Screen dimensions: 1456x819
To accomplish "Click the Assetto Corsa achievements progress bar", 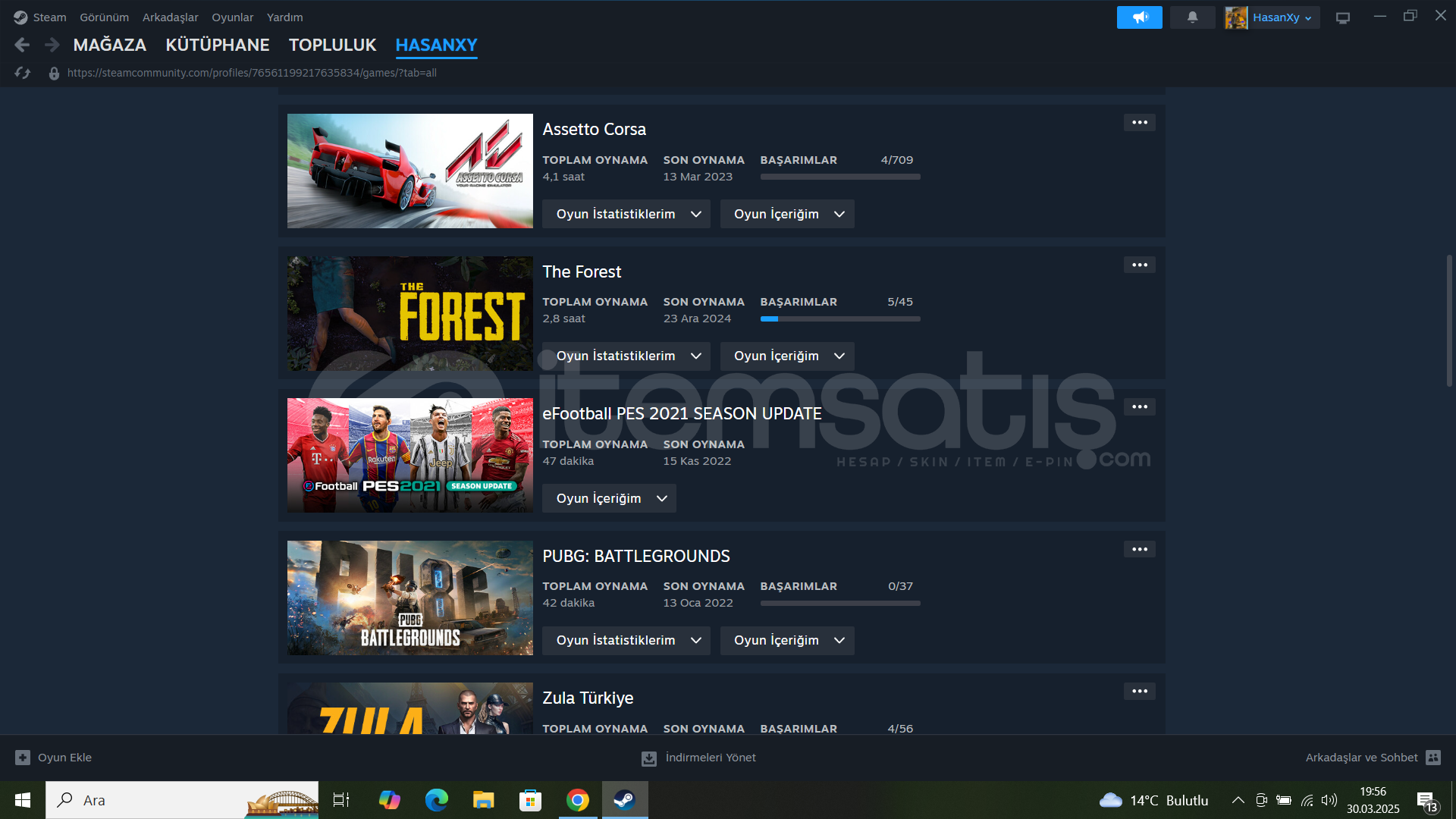I will coord(840,177).
